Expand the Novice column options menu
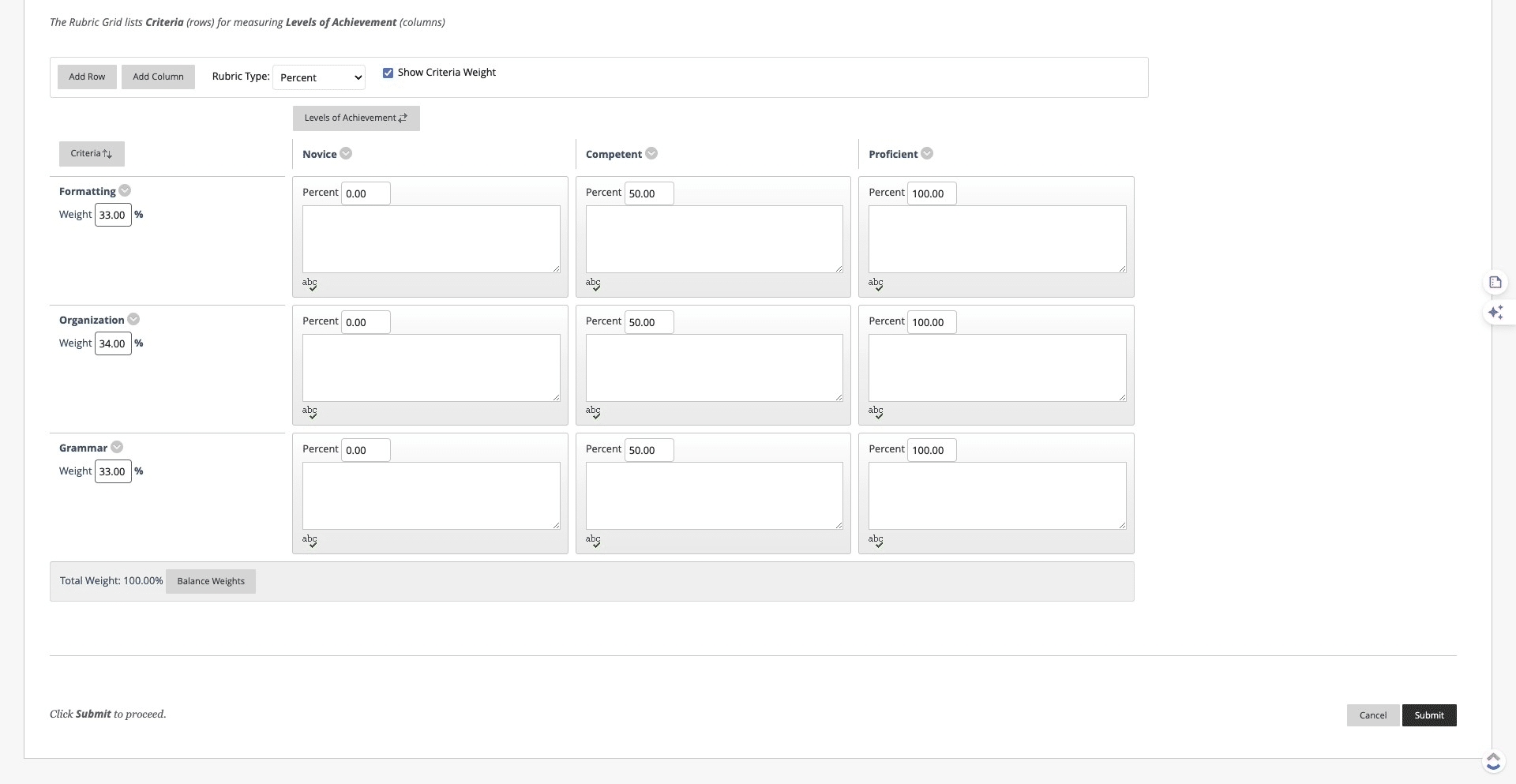Image resolution: width=1516 pixels, height=784 pixels. (x=346, y=154)
